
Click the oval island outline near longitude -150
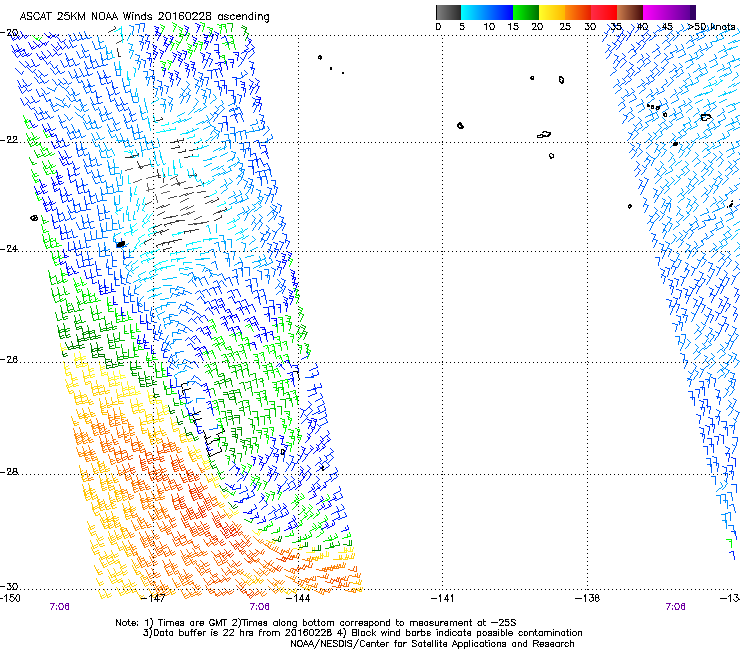click(34, 218)
